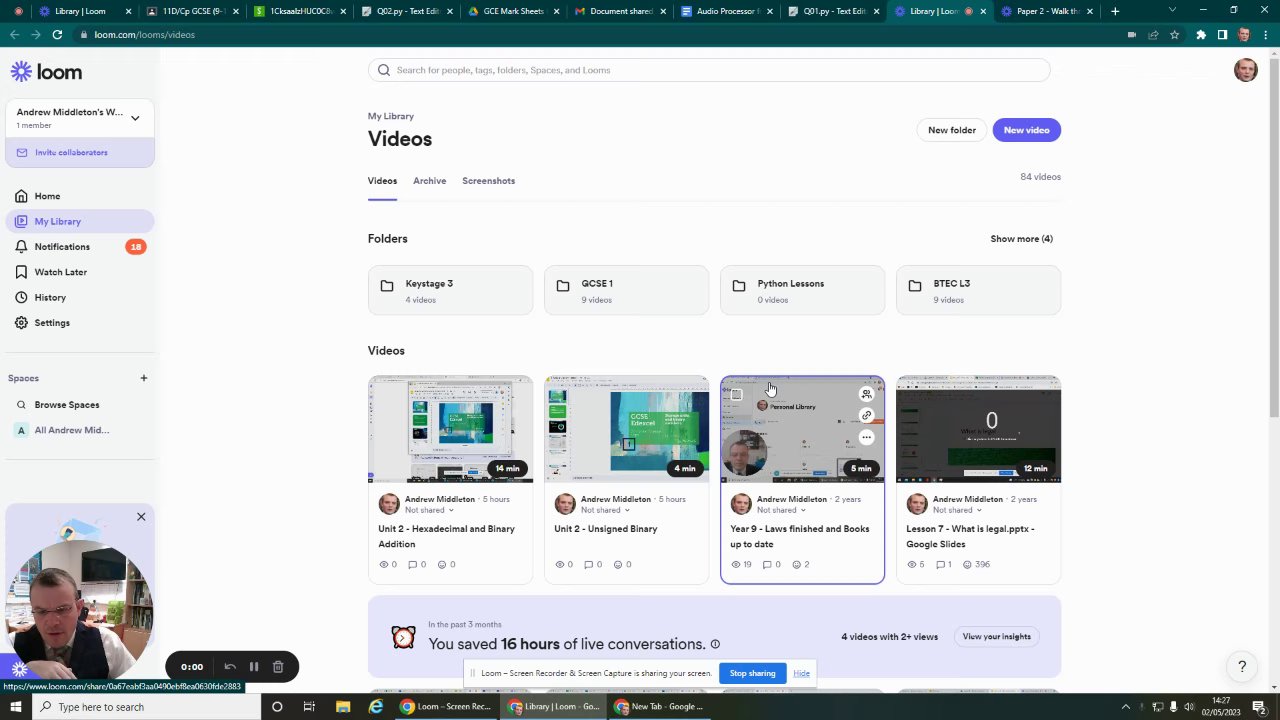This screenshot has height=720, width=1280.
Task: Expand Not shared dropdown for Hexadecimal video
Action: pyautogui.click(x=430, y=510)
